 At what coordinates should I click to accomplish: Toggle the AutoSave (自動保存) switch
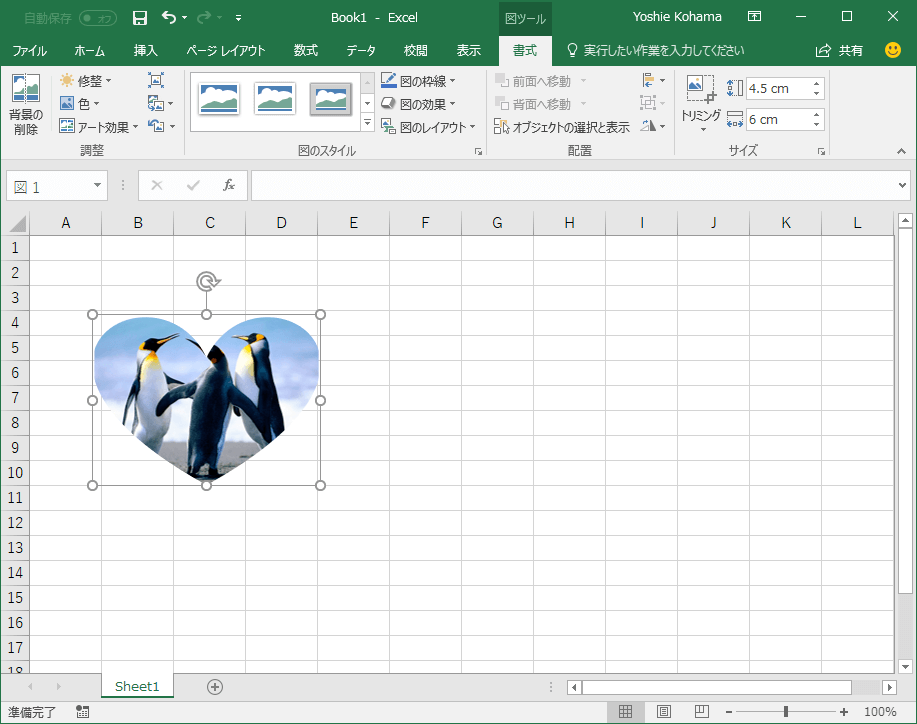[98, 18]
